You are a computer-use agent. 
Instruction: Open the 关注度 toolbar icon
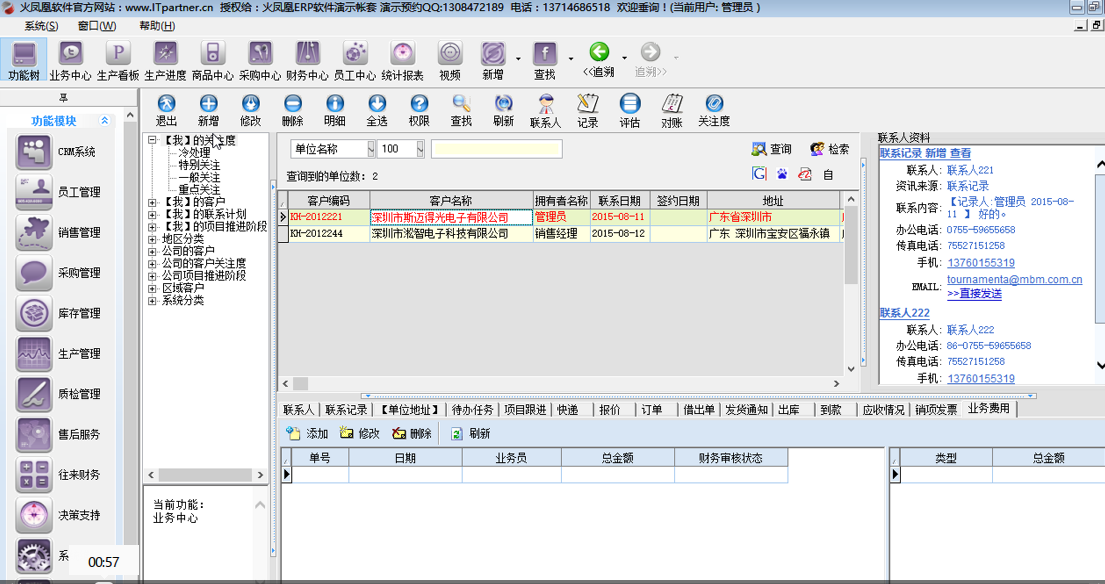[714, 111]
